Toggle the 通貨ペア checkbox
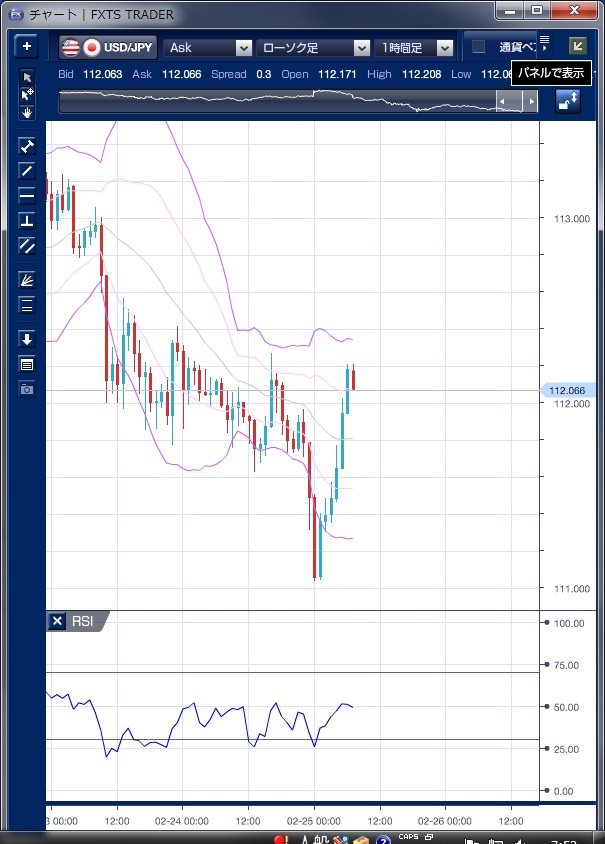Image resolution: width=605 pixels, height=844 pixels. [x=479, y=47]
